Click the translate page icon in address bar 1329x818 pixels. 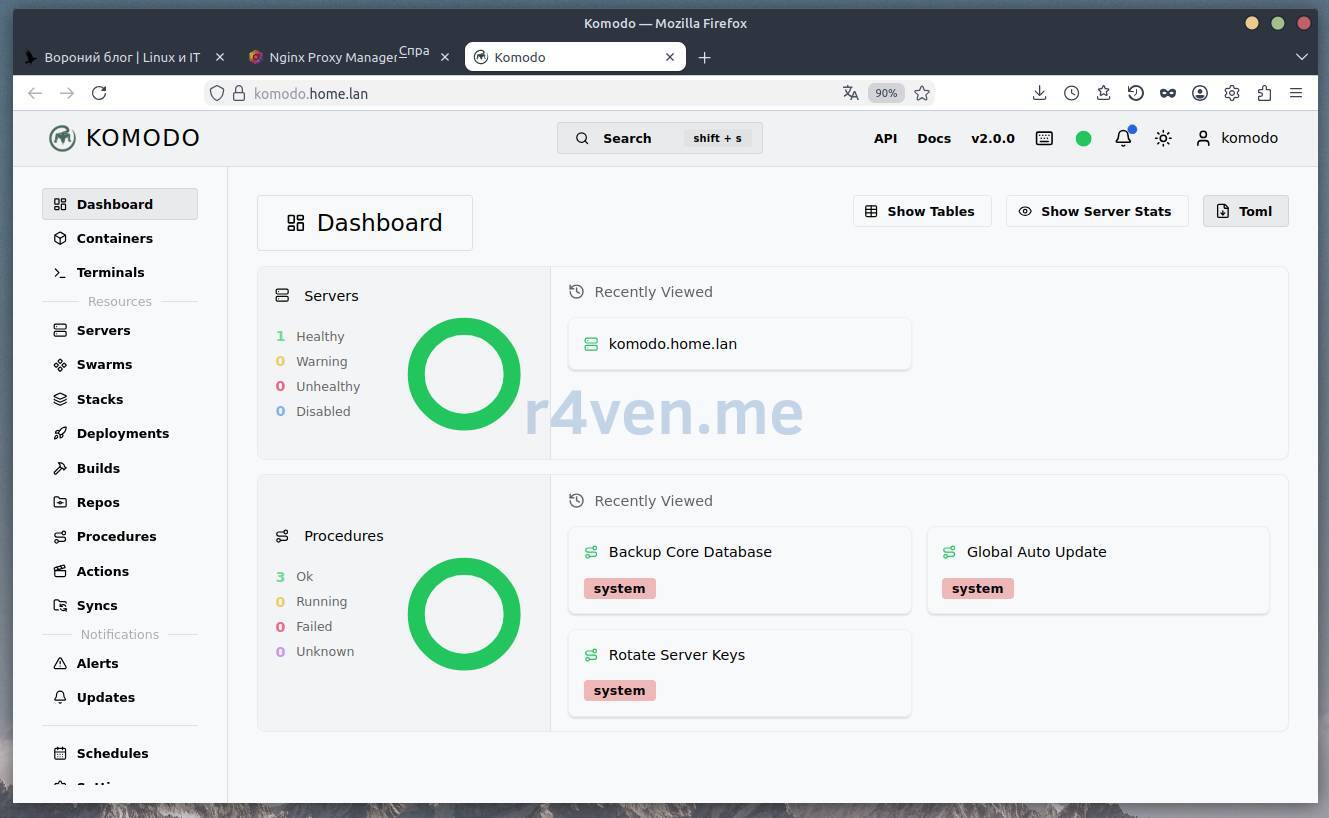850,93
